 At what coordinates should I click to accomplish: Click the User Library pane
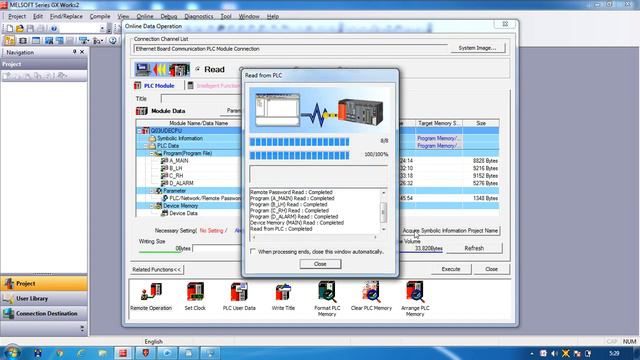44,298
